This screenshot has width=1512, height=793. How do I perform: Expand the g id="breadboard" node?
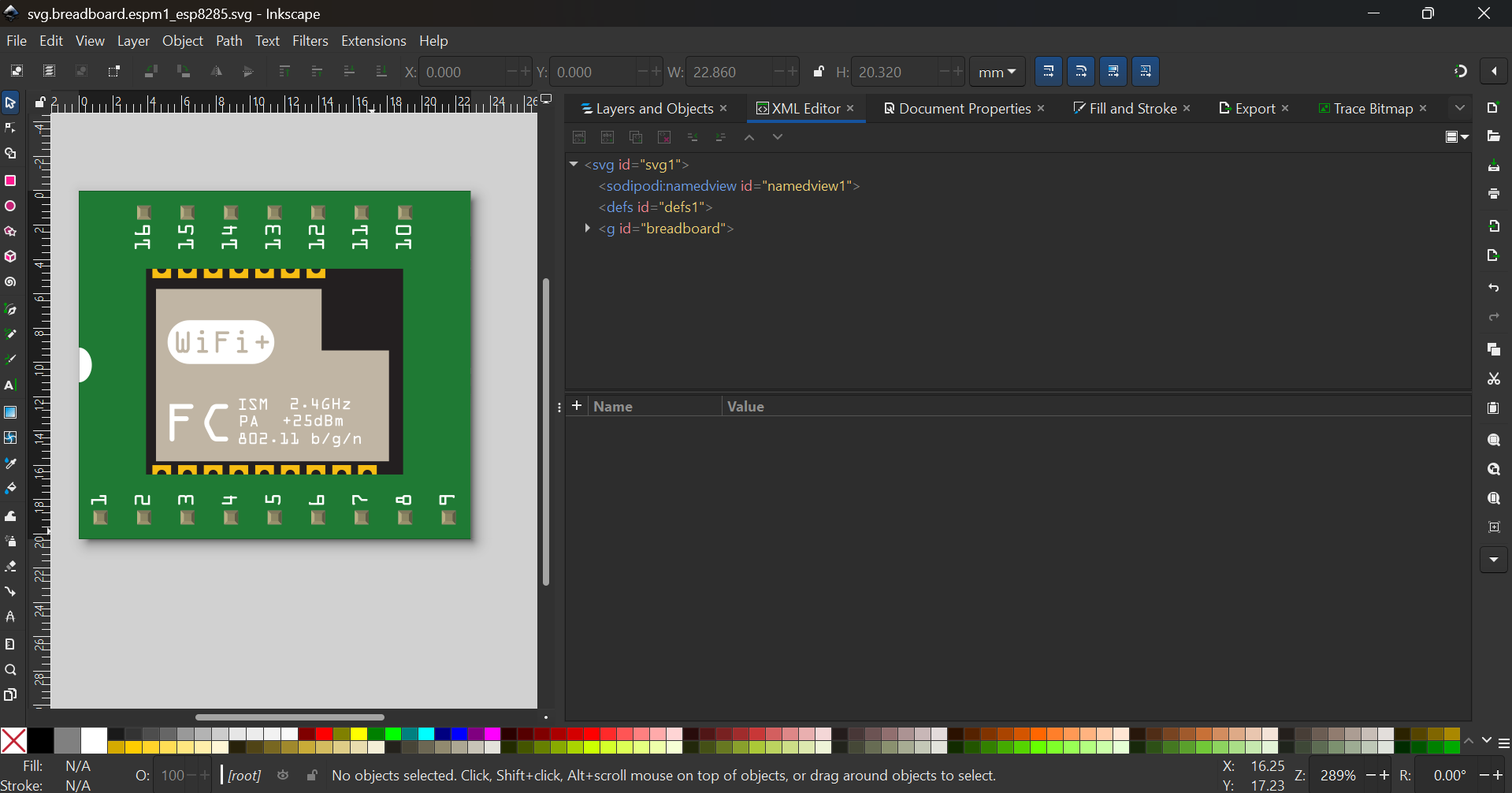coord(587,229)
